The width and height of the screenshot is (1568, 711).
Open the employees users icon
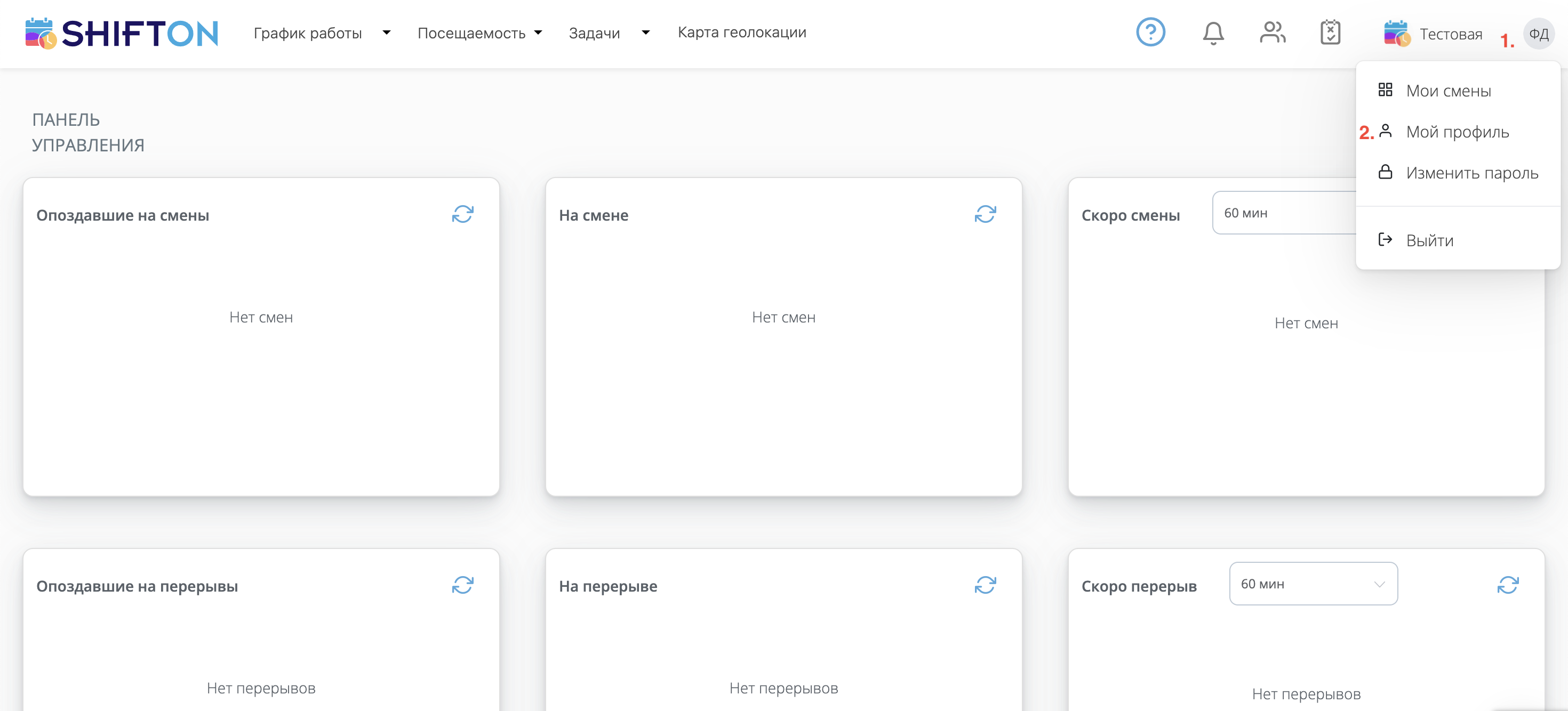(1272, 32)
